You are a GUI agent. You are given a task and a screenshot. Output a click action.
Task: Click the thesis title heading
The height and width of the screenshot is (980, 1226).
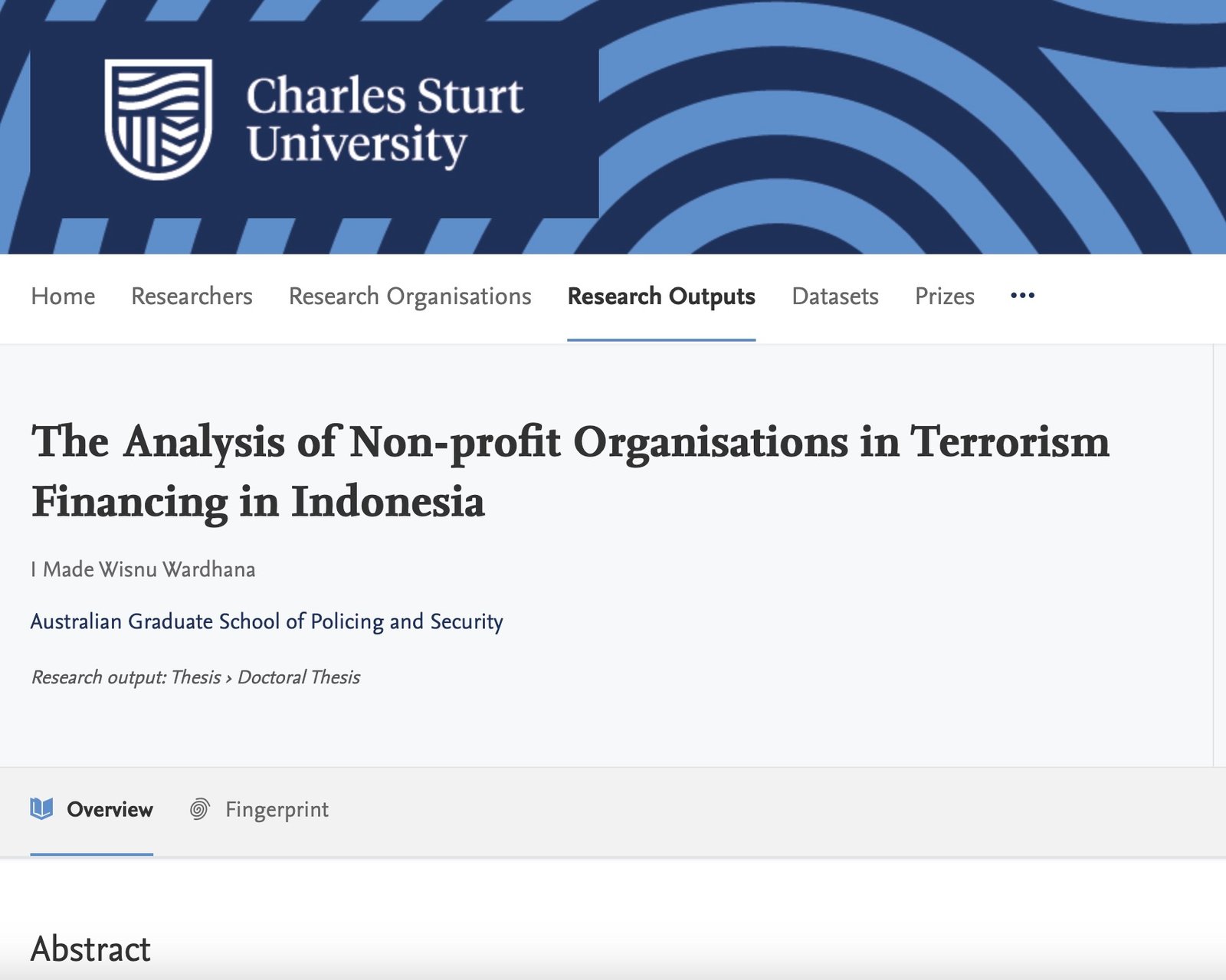coord(569,471)
